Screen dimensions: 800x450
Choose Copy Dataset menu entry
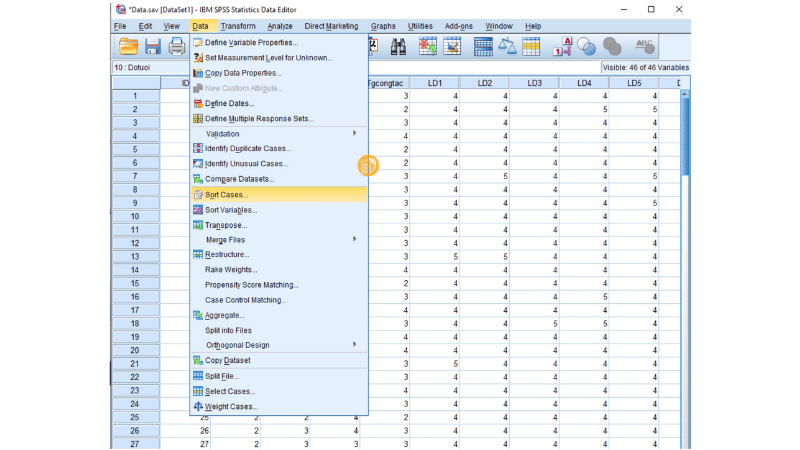pos(279,360)
